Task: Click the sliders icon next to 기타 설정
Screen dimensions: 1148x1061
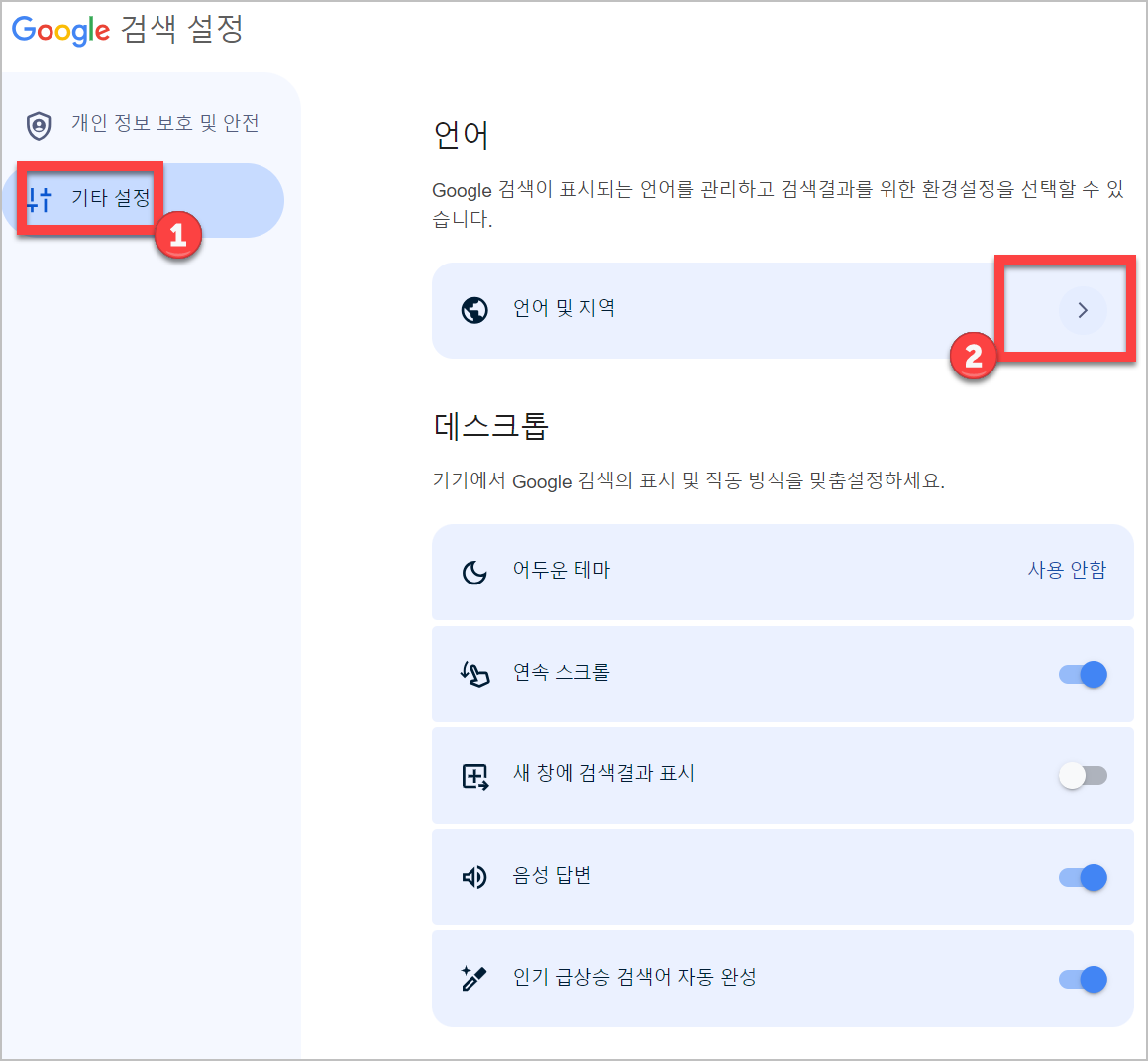Action: click(x=39, y=199)
